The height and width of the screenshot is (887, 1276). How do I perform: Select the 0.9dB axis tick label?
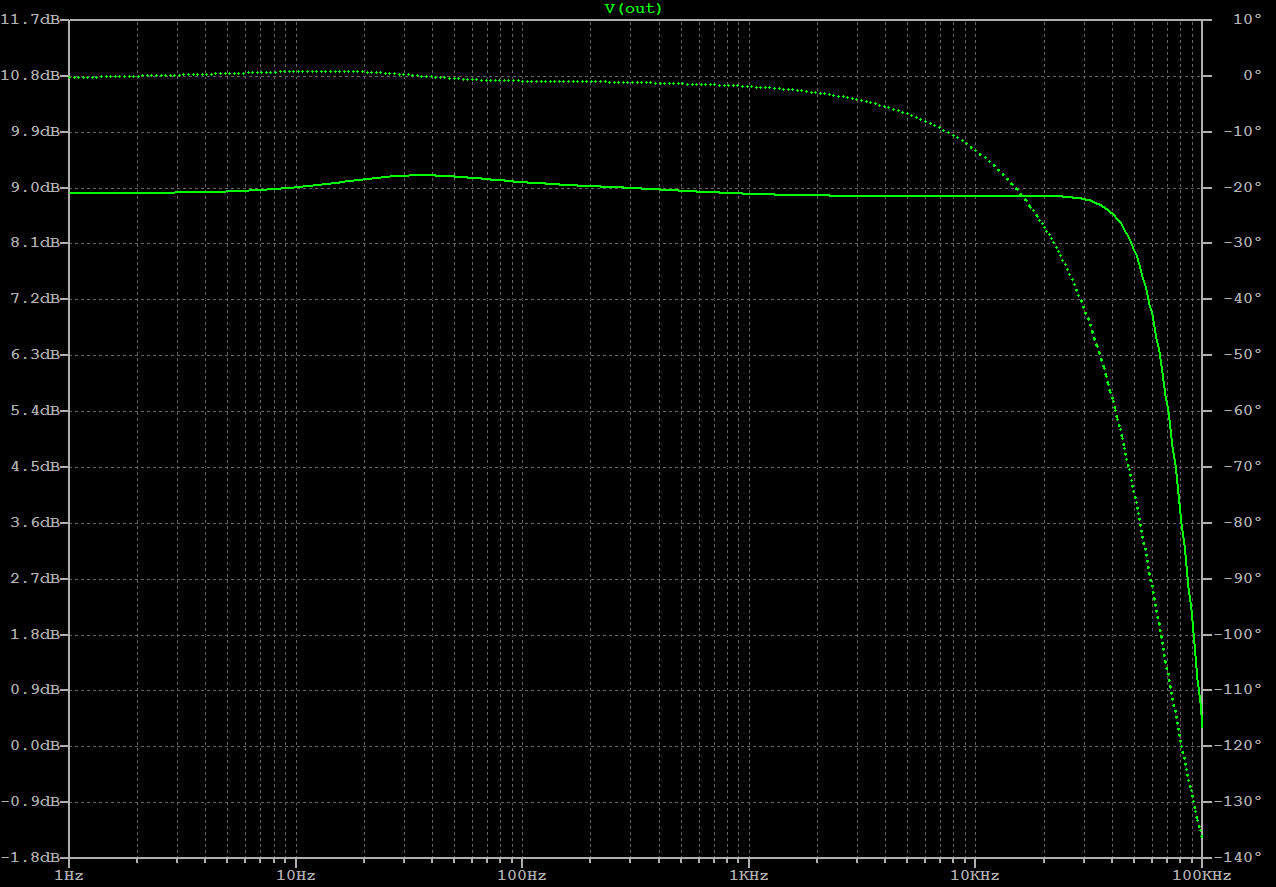pyautogui.click(x=35, y=690)
